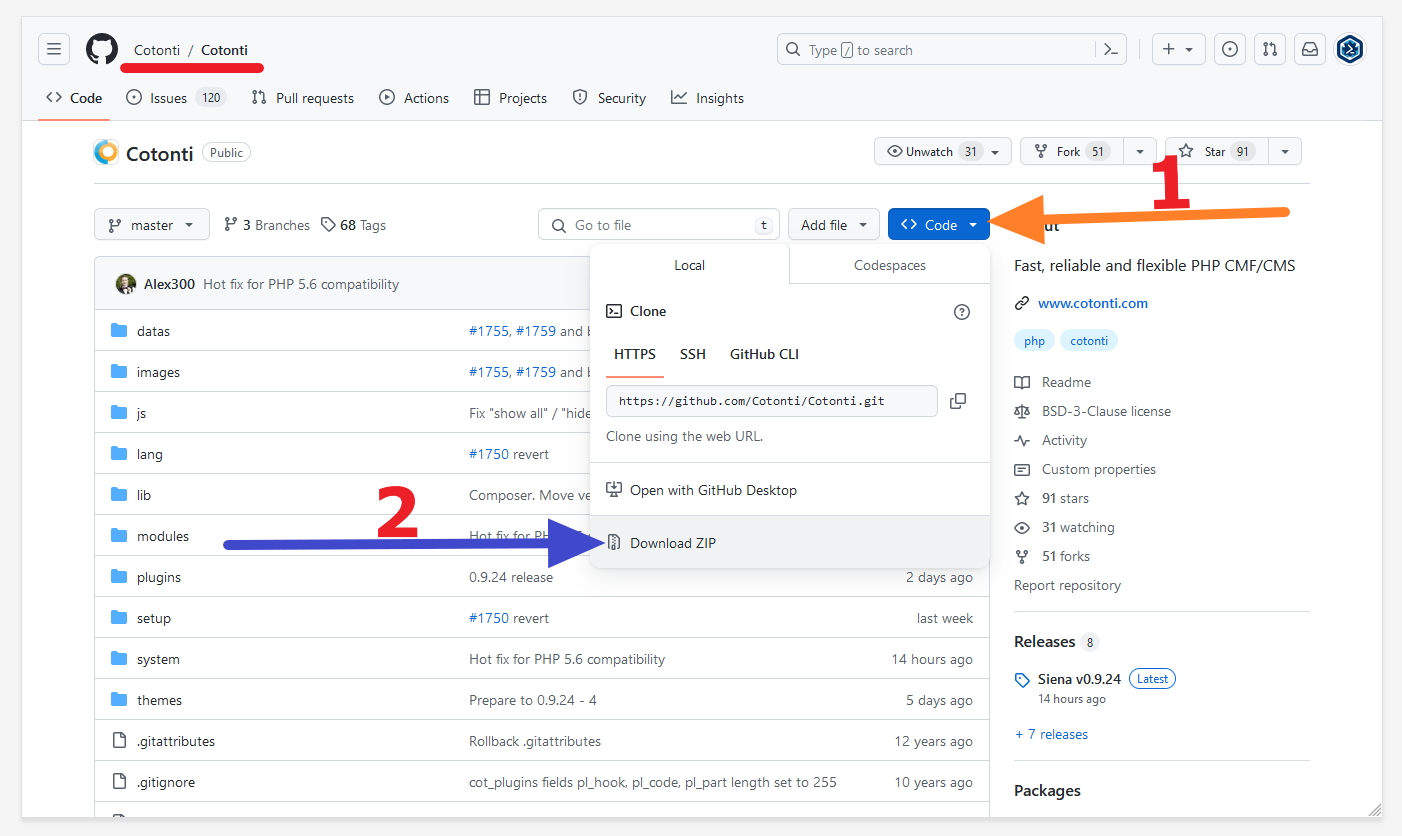
Task: Click the GitHub Octocat logo
Action: pos(102,49)
